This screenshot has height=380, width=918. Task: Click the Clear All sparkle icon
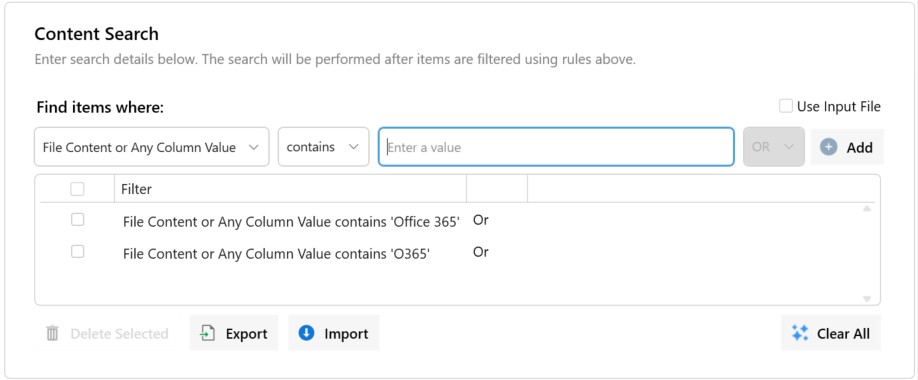800,333
